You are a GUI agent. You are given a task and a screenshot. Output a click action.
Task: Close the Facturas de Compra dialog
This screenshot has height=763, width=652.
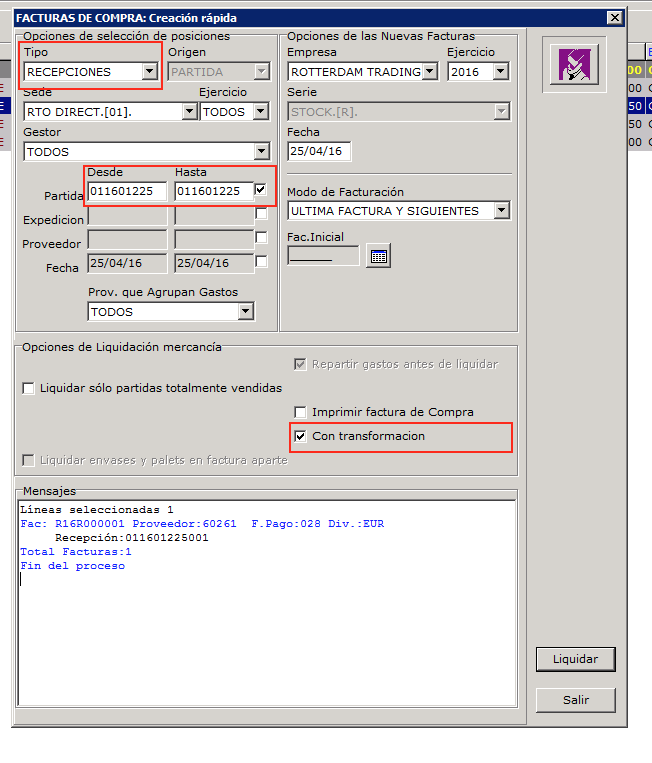(x=614, y=18)
